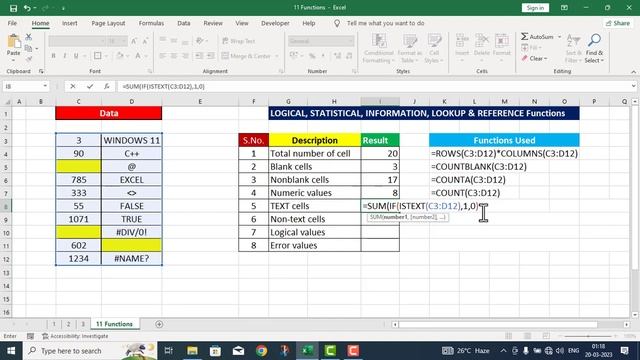Screen dimensions: 640x360
Task: Click the Share button
Action: tap(618, 23)
